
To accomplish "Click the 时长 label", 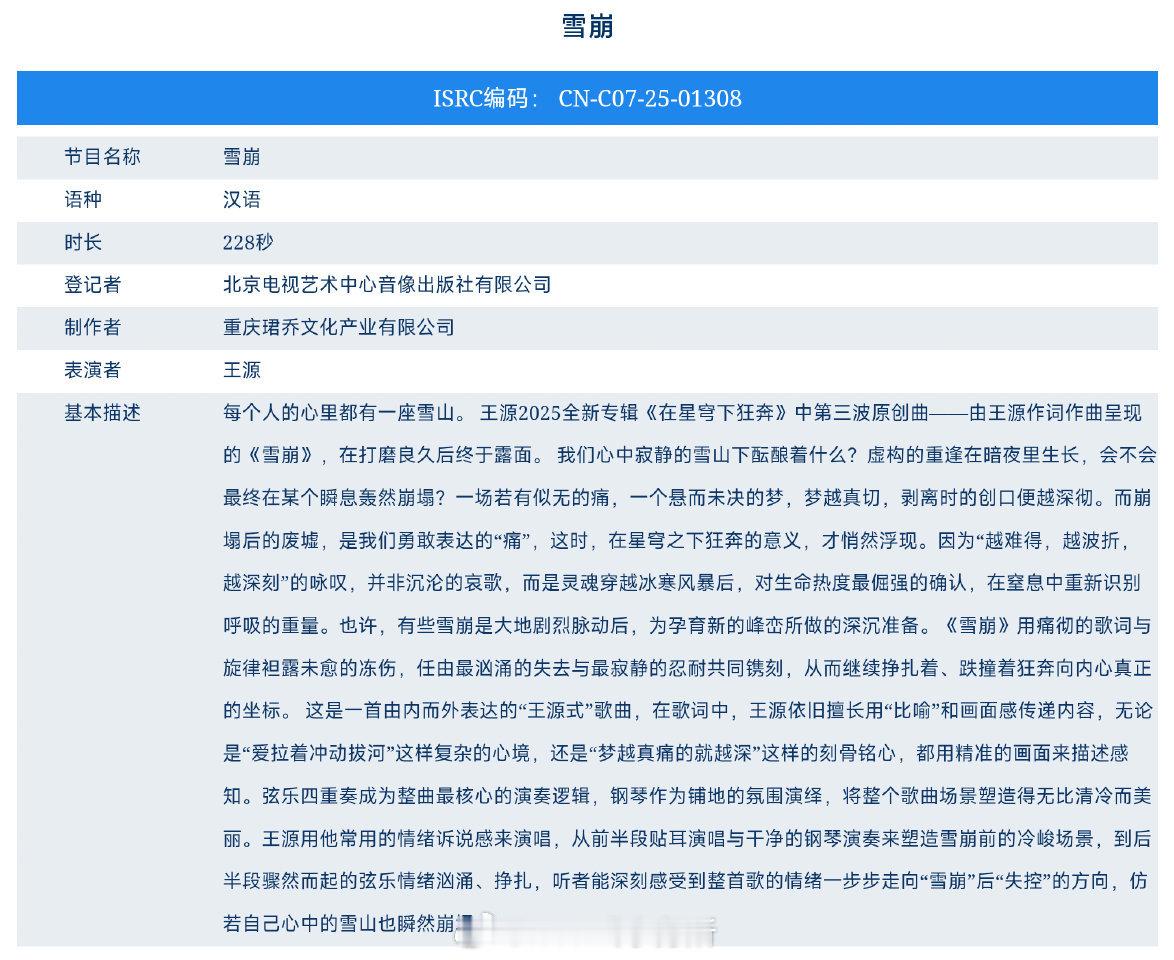I will 83,242.
